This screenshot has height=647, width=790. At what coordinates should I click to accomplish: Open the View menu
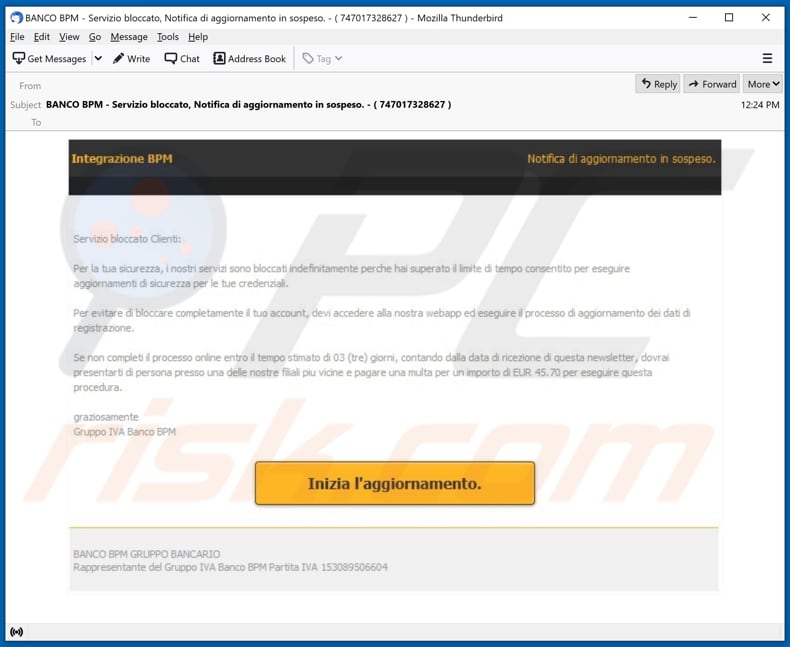click(69, 37)
